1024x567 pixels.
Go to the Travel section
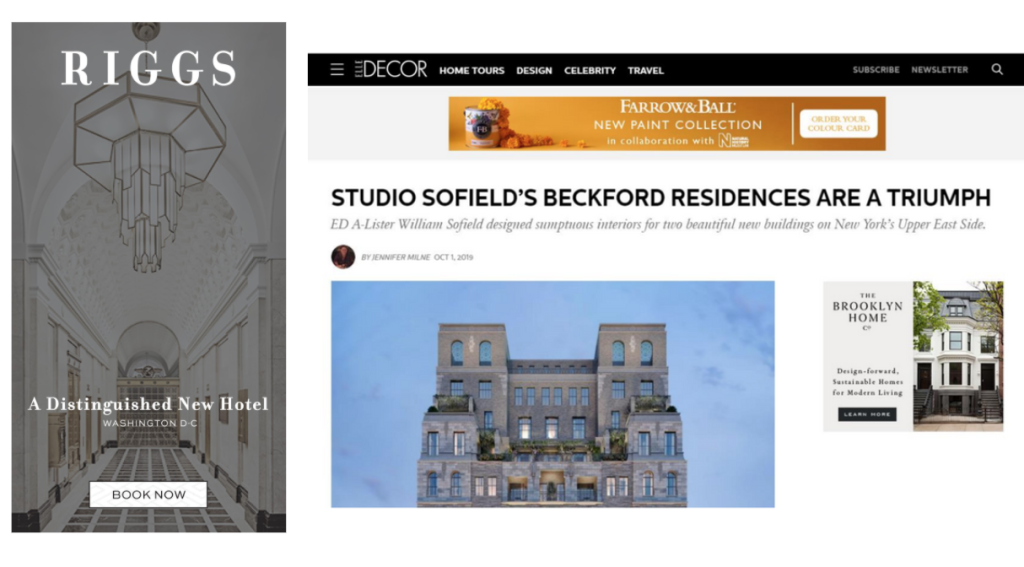646,71
